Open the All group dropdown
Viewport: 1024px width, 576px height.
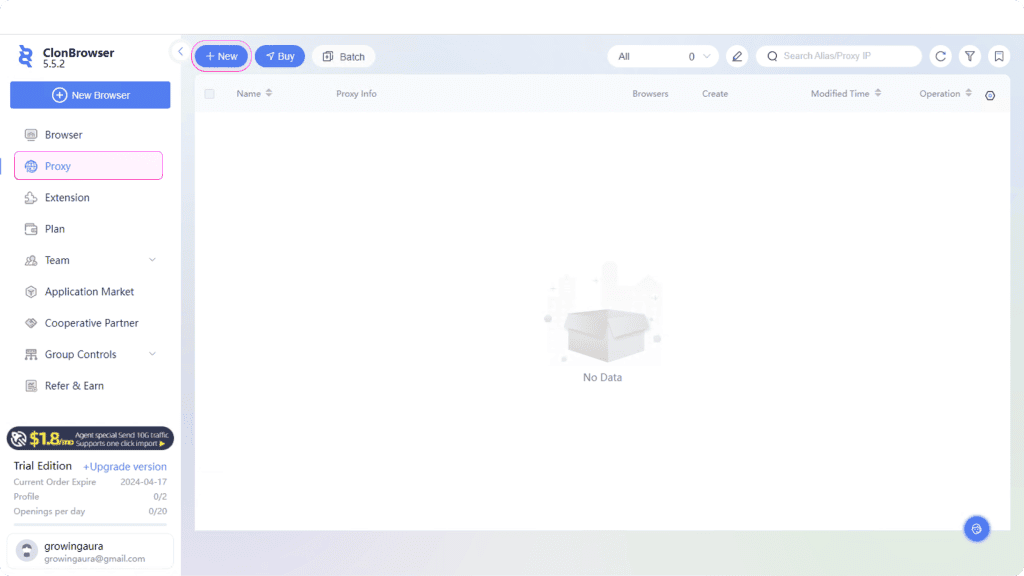(x=663, y=57)
